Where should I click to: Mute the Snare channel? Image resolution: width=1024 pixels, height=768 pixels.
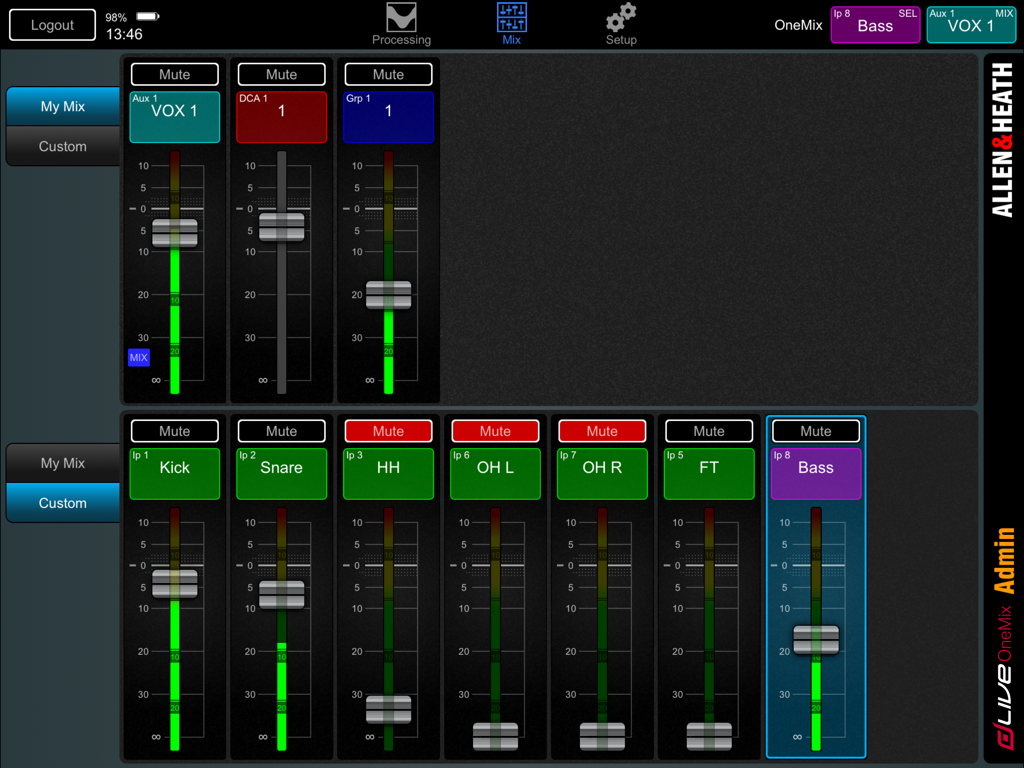click(281, 430)
